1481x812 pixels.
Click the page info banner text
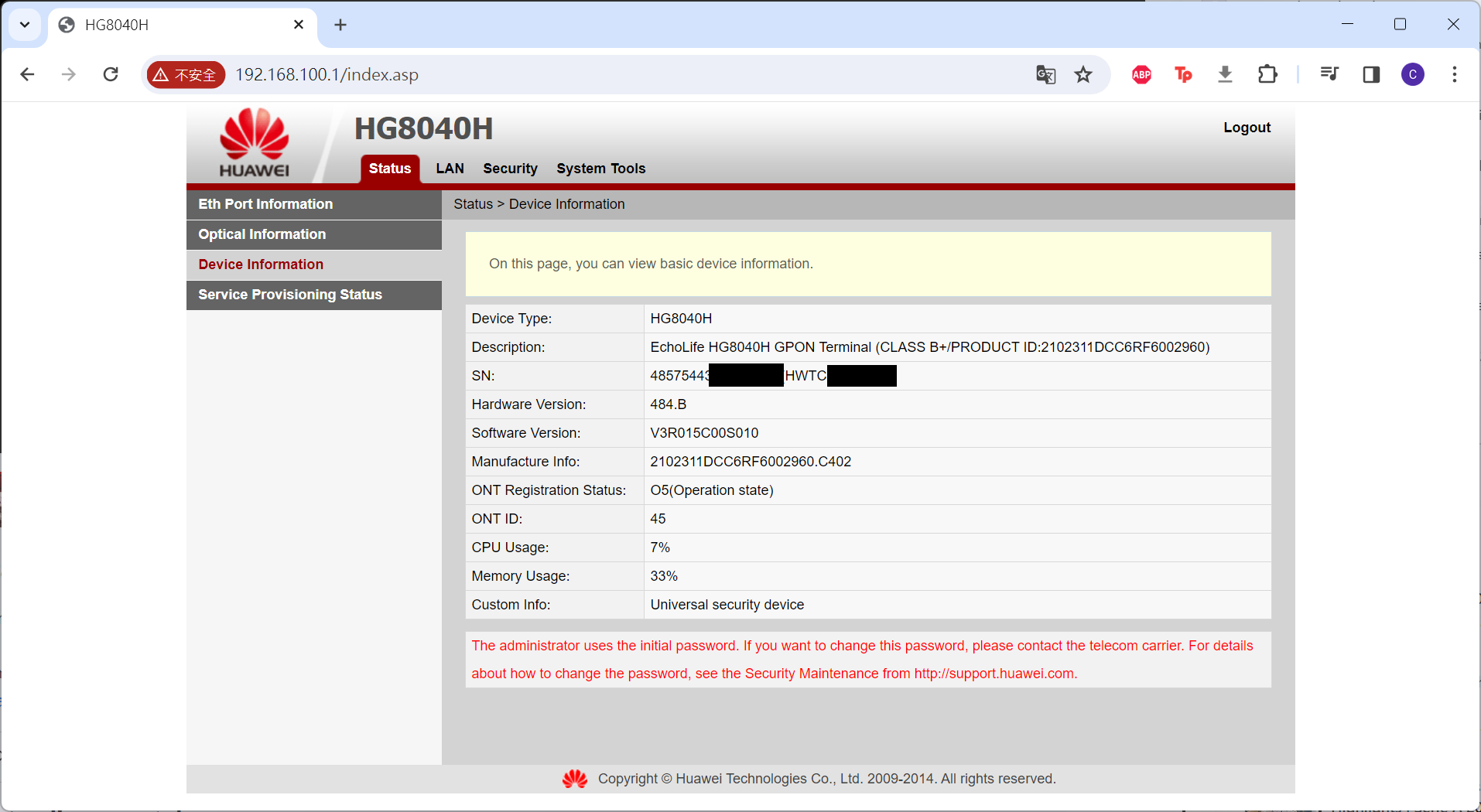coord(651,264)
